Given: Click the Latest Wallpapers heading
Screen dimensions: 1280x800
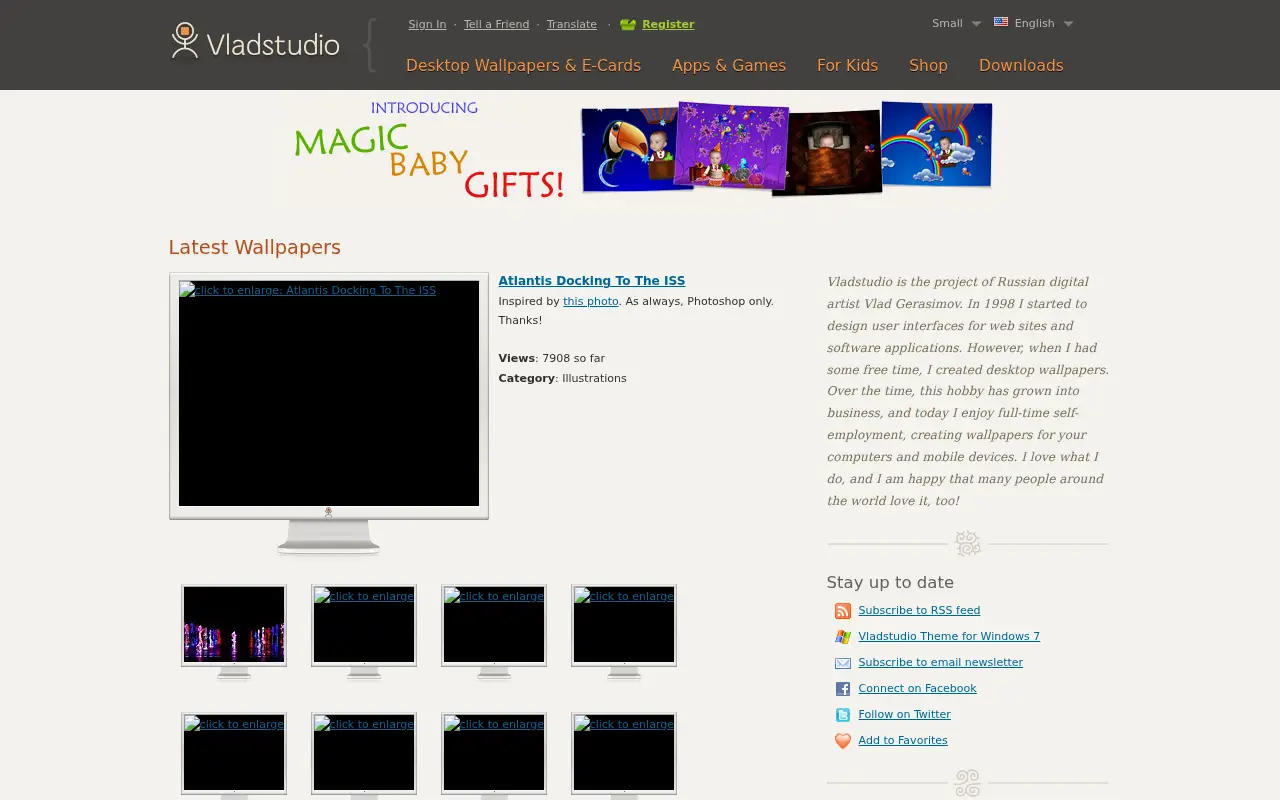Looking at the screenshot, I should coord(254,247).
